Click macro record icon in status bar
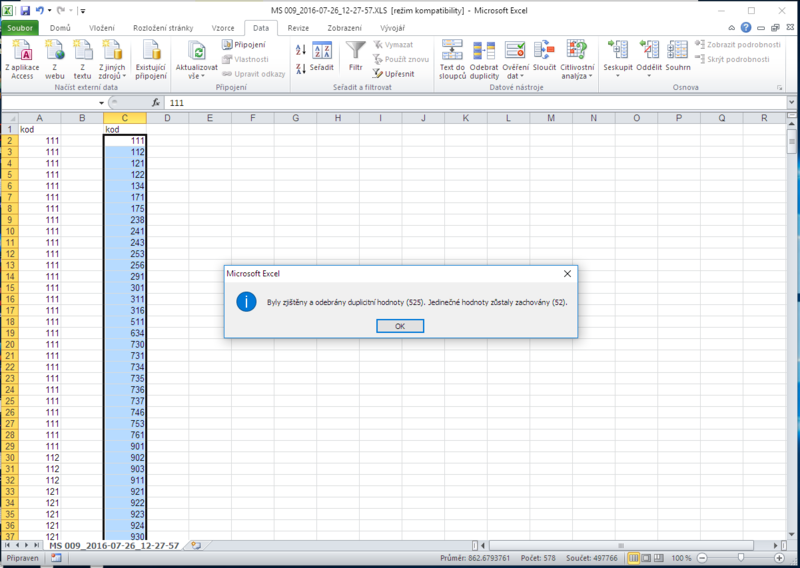The height and width of the screenshot is (568, 800). click(56, 558)
